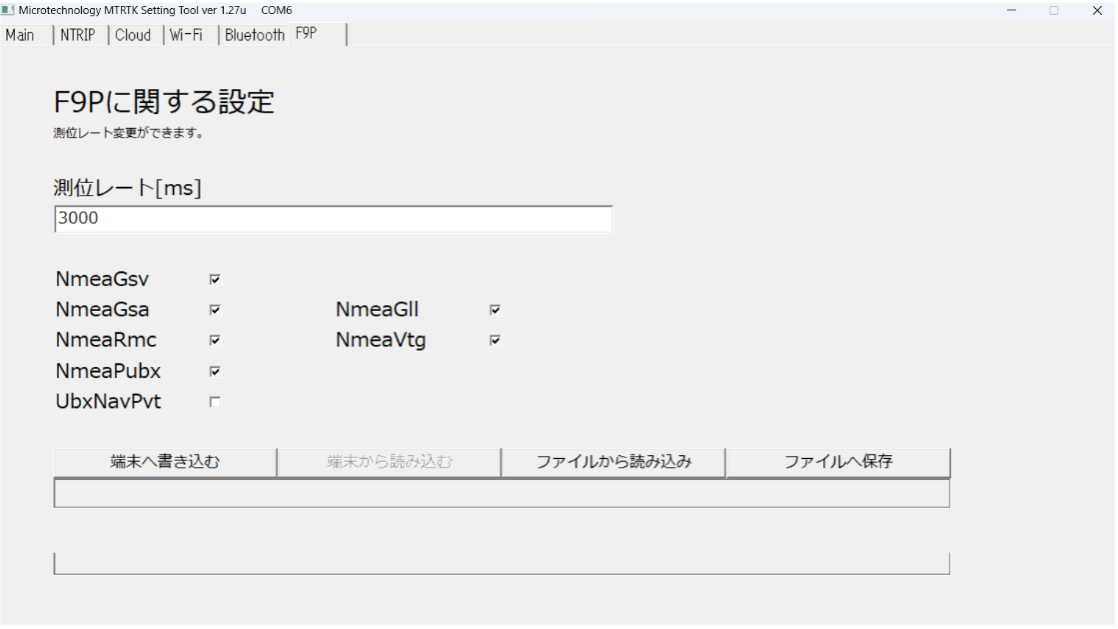The image size is (1118, 629).
Task: Click the MTRTK application icon in titlebar
Action: click(10, 8)
